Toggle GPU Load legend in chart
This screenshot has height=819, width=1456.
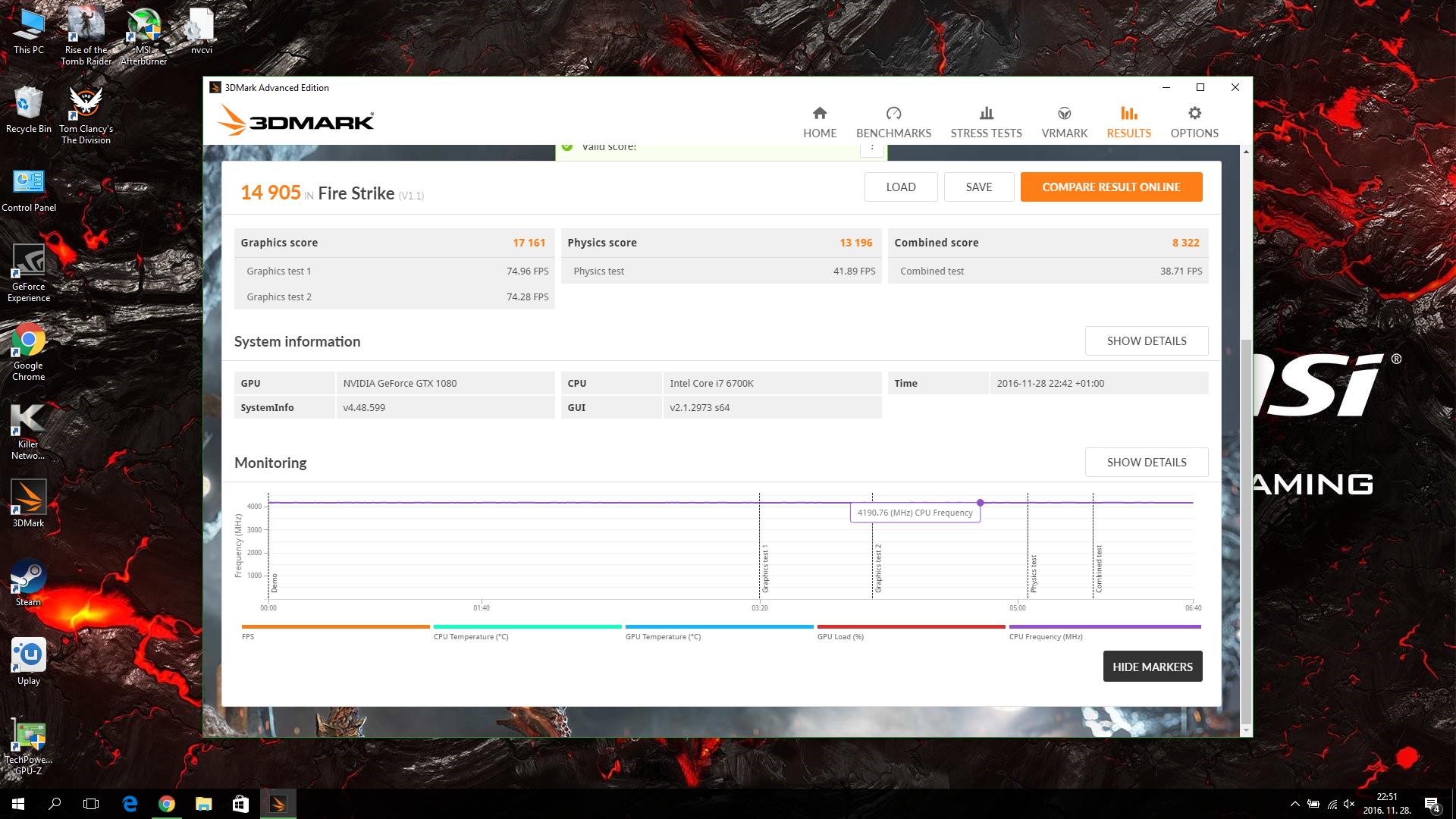pyautogui.click(x=911, y=632)
